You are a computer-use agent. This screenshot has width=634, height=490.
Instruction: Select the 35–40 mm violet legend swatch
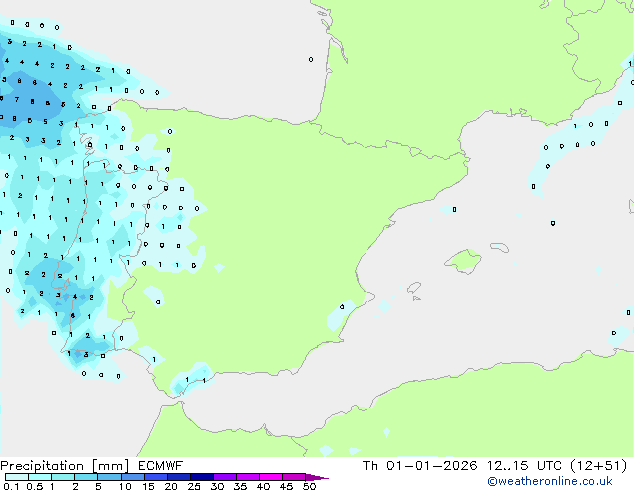tap(247, 477)
